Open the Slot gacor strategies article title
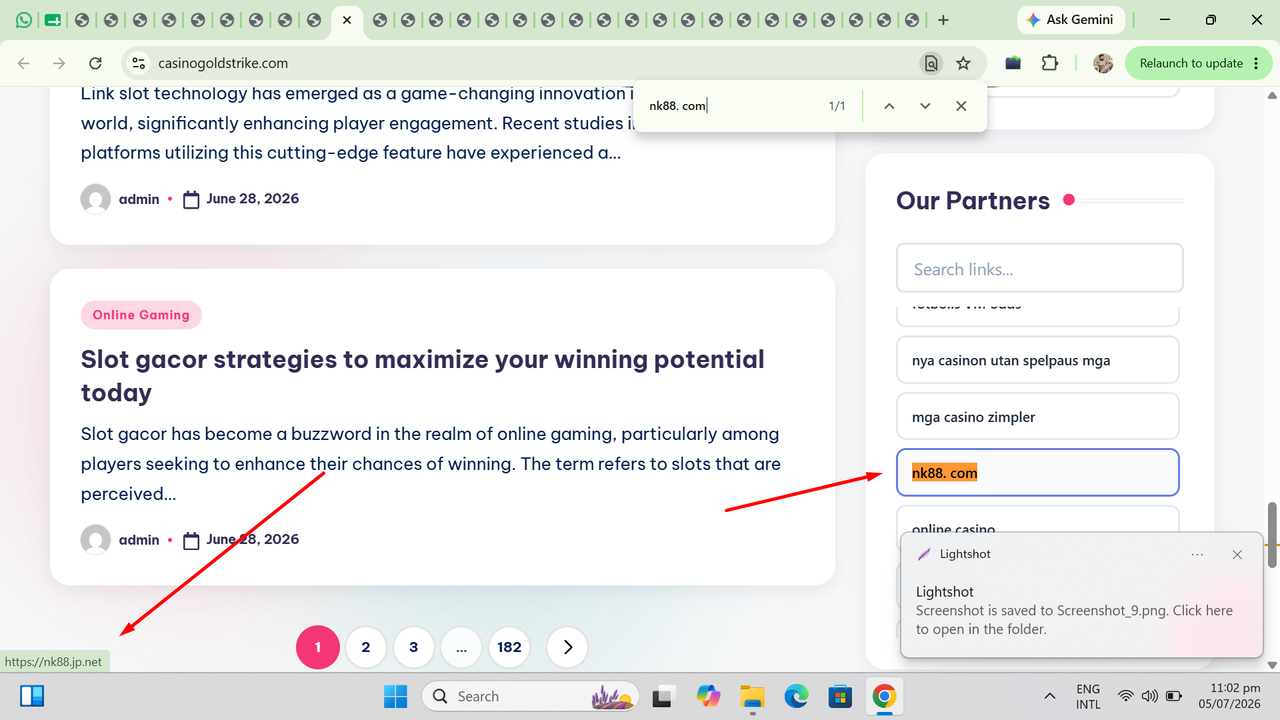The height and width of the screenshot is (720, 1280). (423, 376)
